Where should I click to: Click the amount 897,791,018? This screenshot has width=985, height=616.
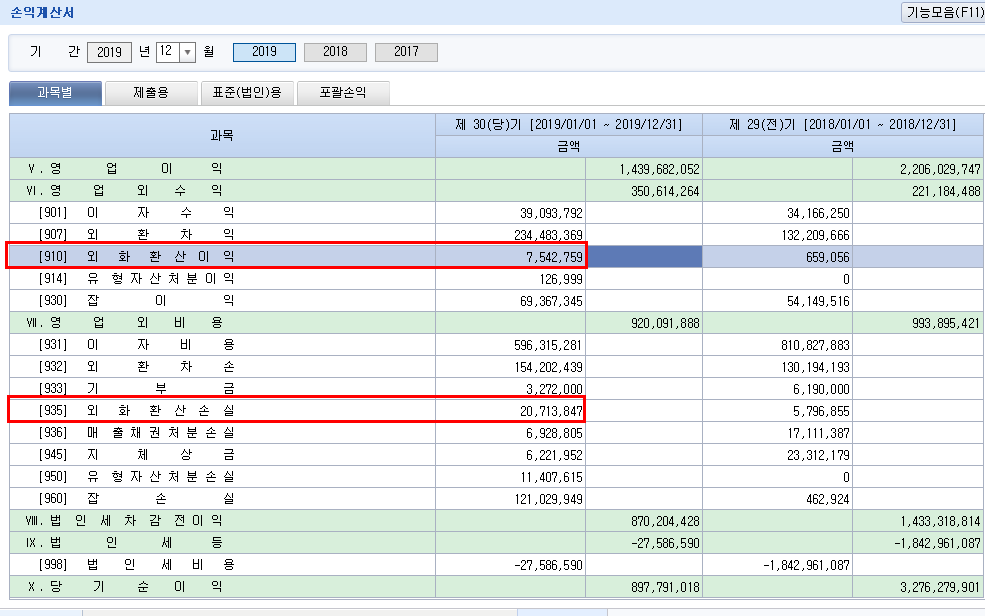click(x=665, y=587)
